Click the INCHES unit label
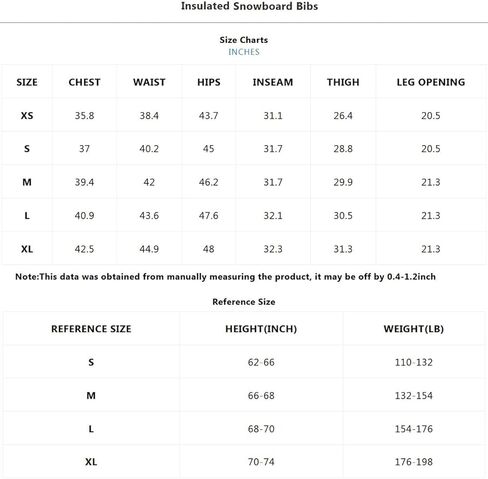This screenshot has height=479, width=488. tap(244, 52)
